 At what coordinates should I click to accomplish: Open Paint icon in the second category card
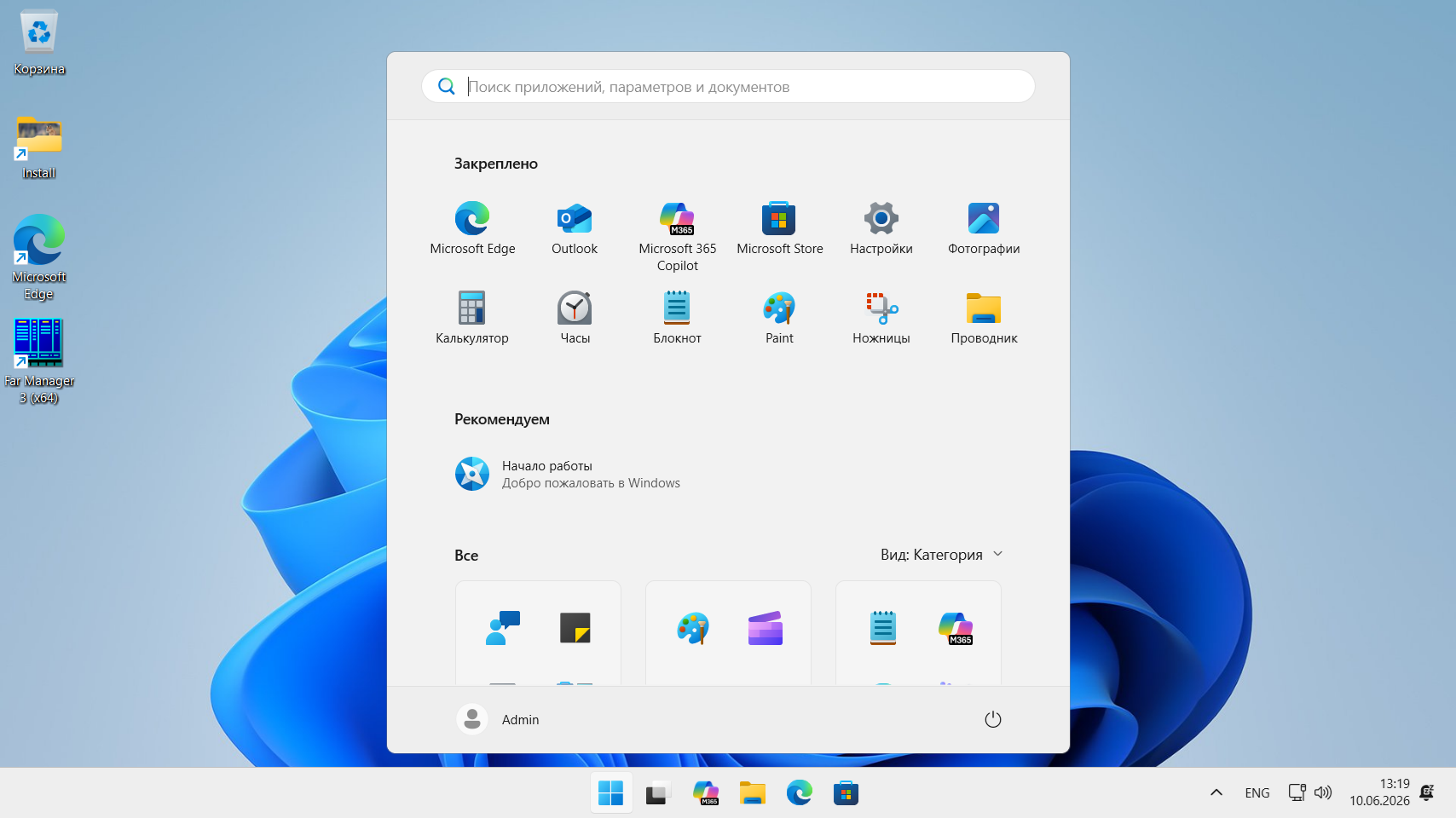[692, 628]
